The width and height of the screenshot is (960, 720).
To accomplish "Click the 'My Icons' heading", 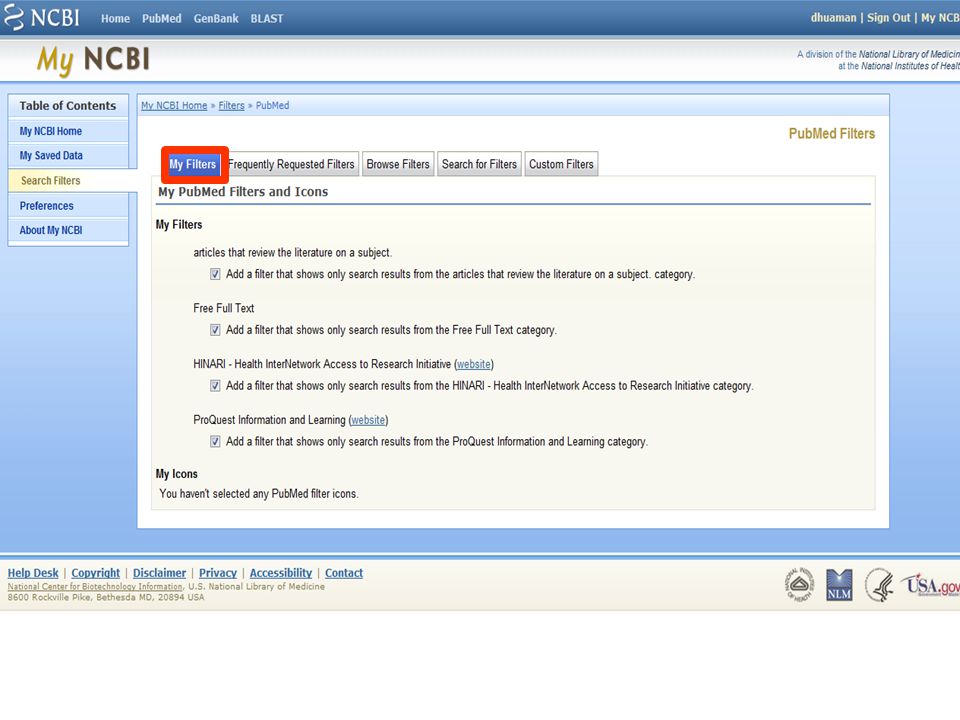I will click(176, 474).
